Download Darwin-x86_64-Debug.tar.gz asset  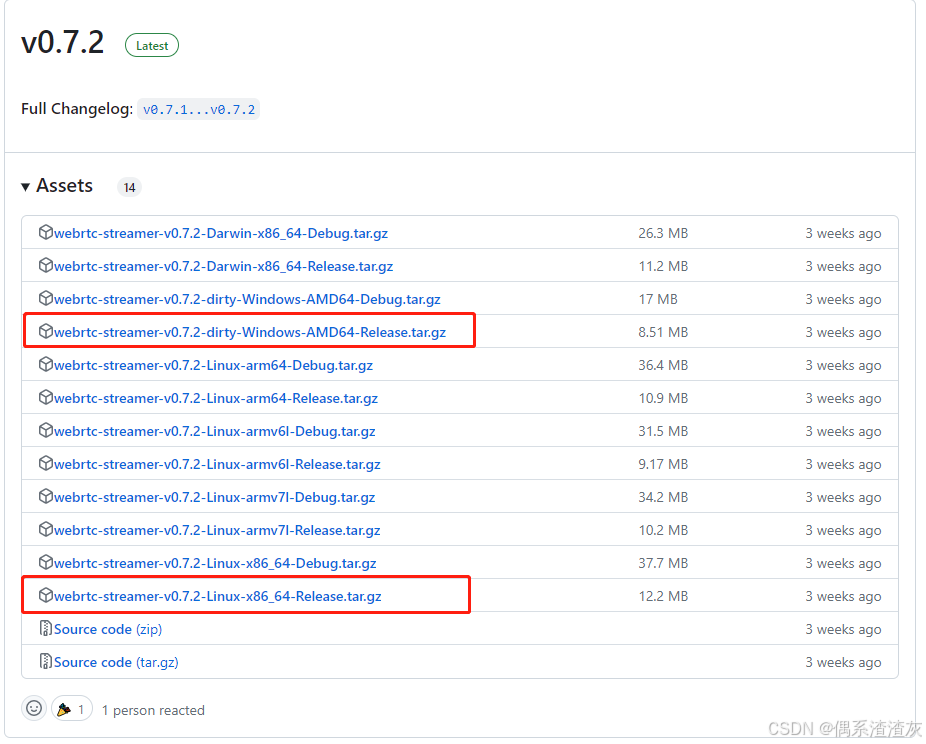coord(221,233)
